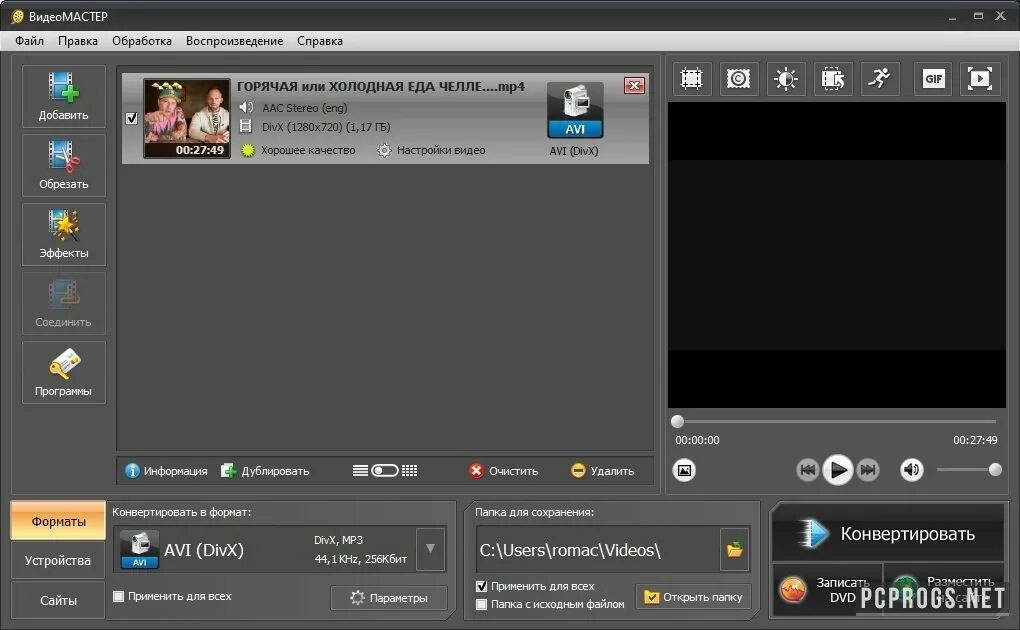Click the Разместить на сайте button
Image resolution: width=1020 pixels, height=630 pixels.
click(x=944, y=590)
